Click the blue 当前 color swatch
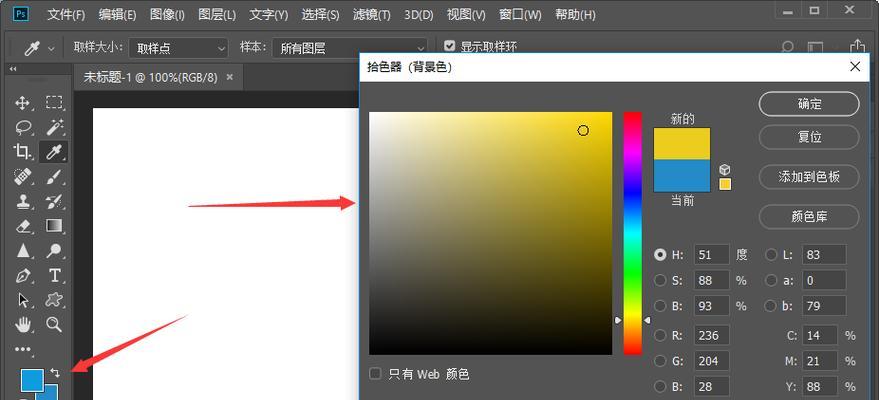The image size is (879, 400). 682,176
